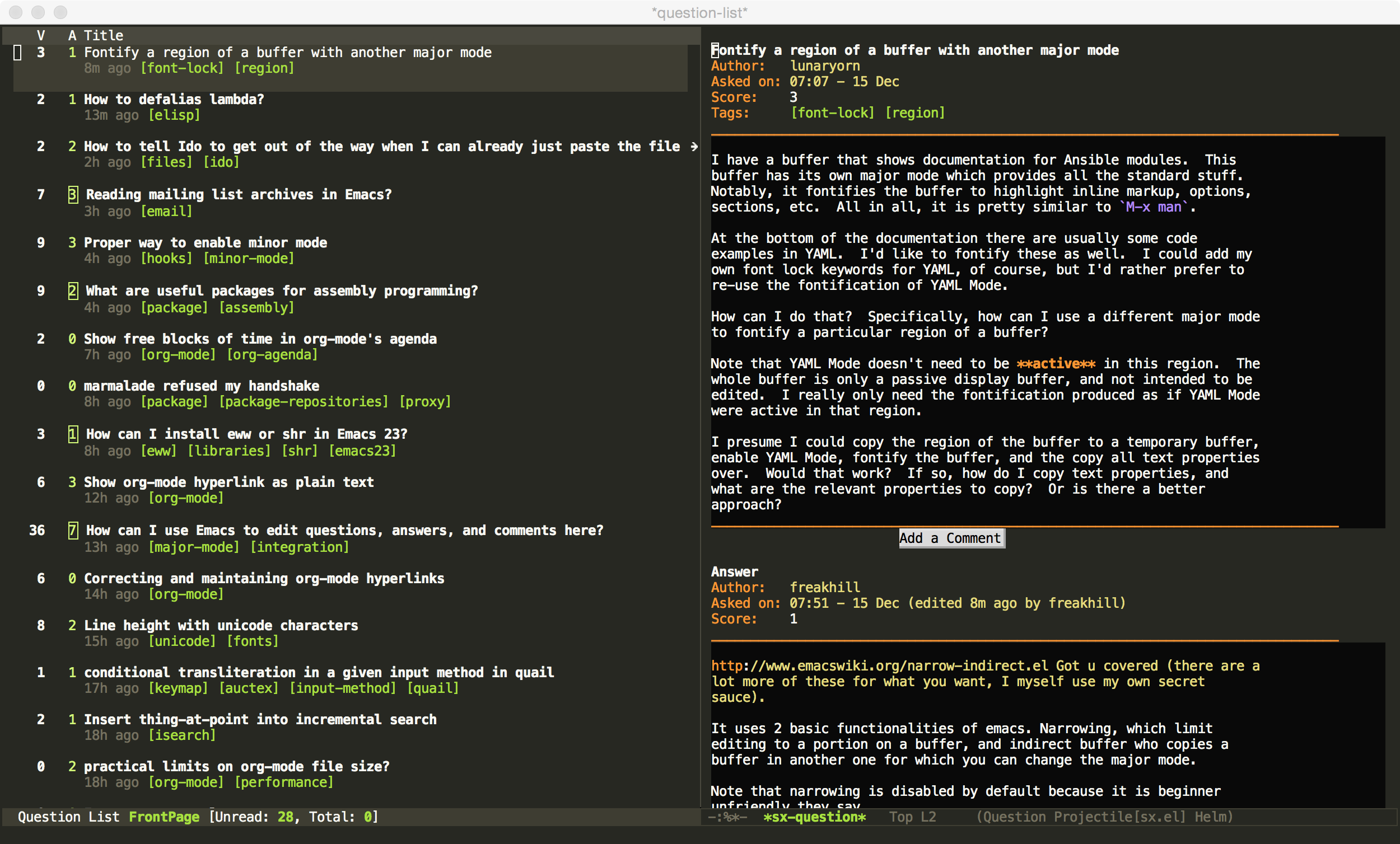Click the [org-agenda] tag

click(x=272, y=355)
